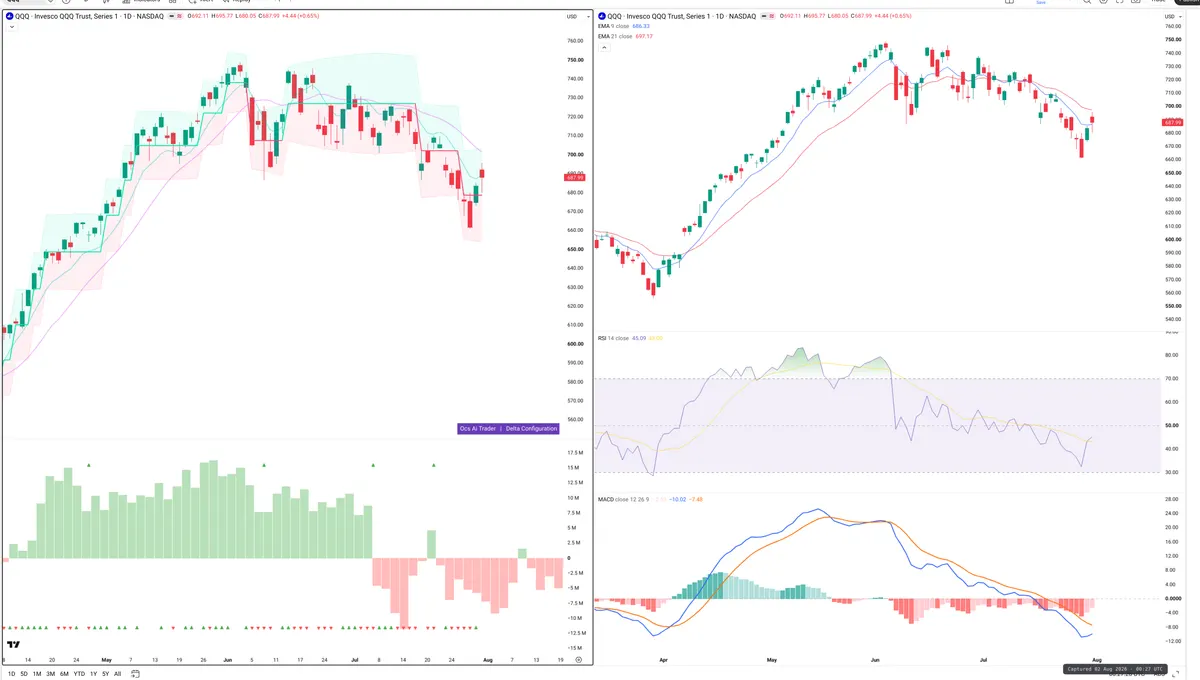Viewport: 1200px width, 680px height.
Task: Select the MACD close 12 26 9 legend
Action: [x=624, y=499]
